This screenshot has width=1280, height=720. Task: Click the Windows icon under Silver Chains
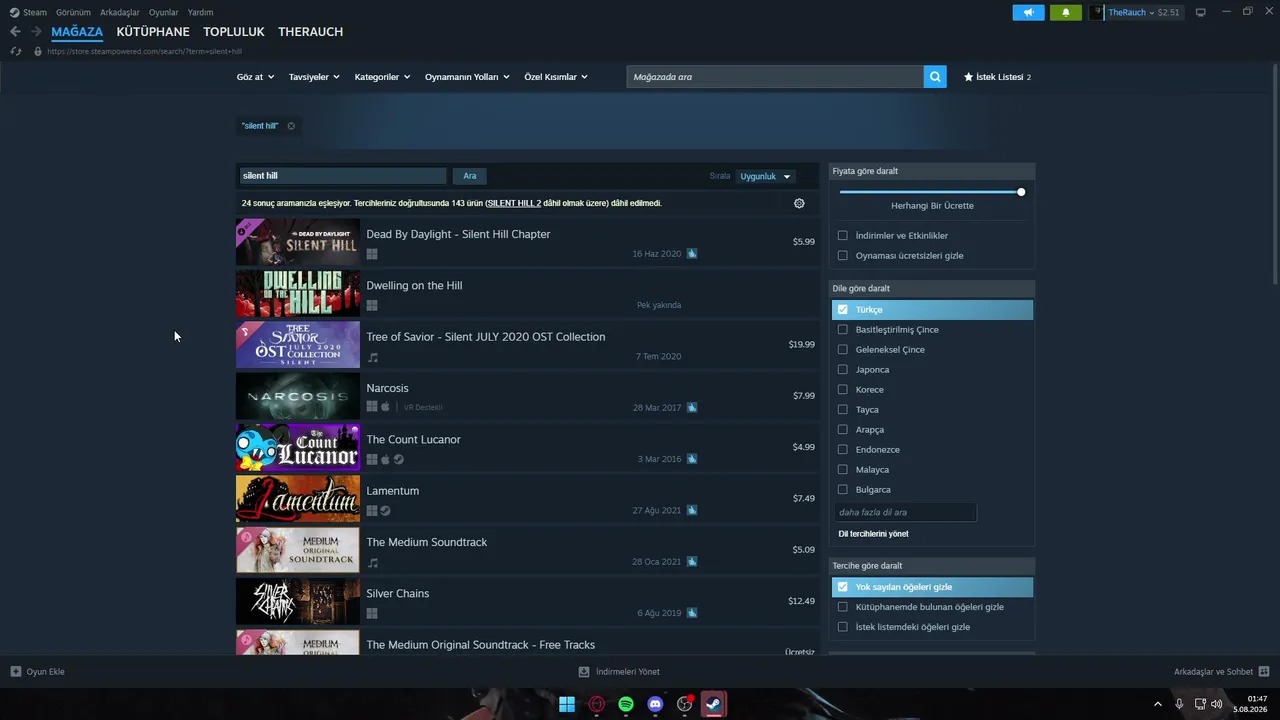click(x=372, y=613)
